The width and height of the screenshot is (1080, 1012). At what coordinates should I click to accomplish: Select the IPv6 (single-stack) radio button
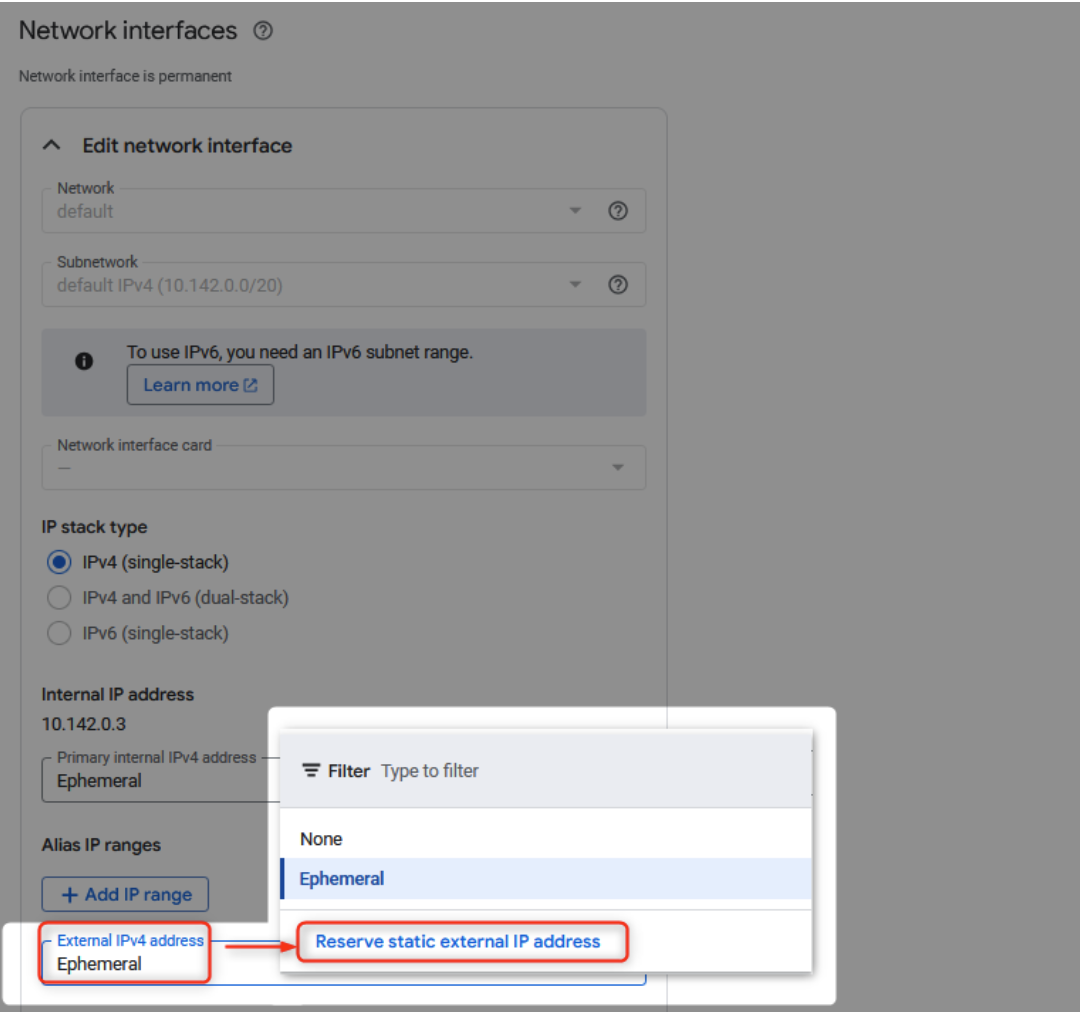pos(59,633)
